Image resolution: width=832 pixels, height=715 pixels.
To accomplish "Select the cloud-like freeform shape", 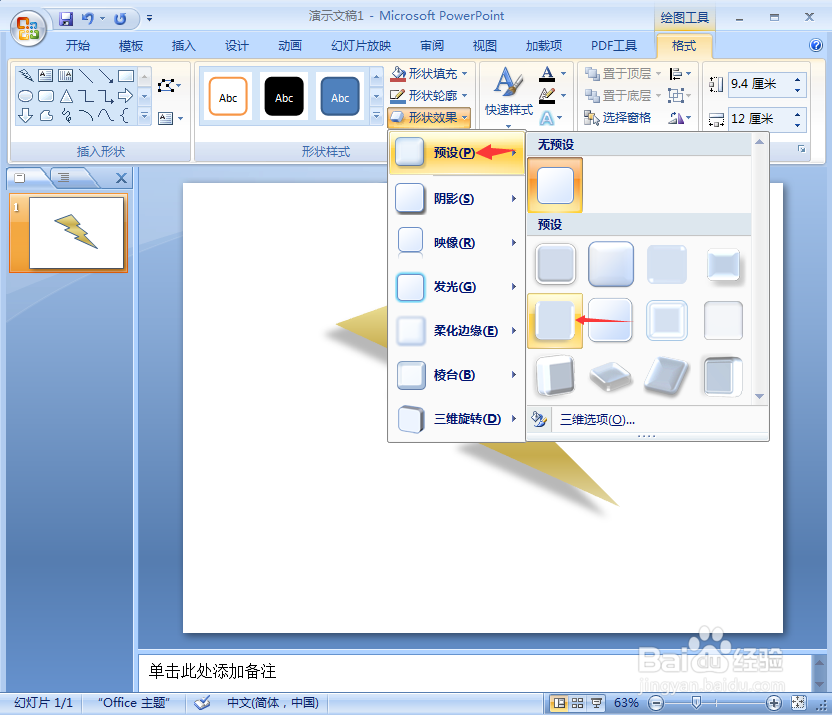I will [46, 115].
